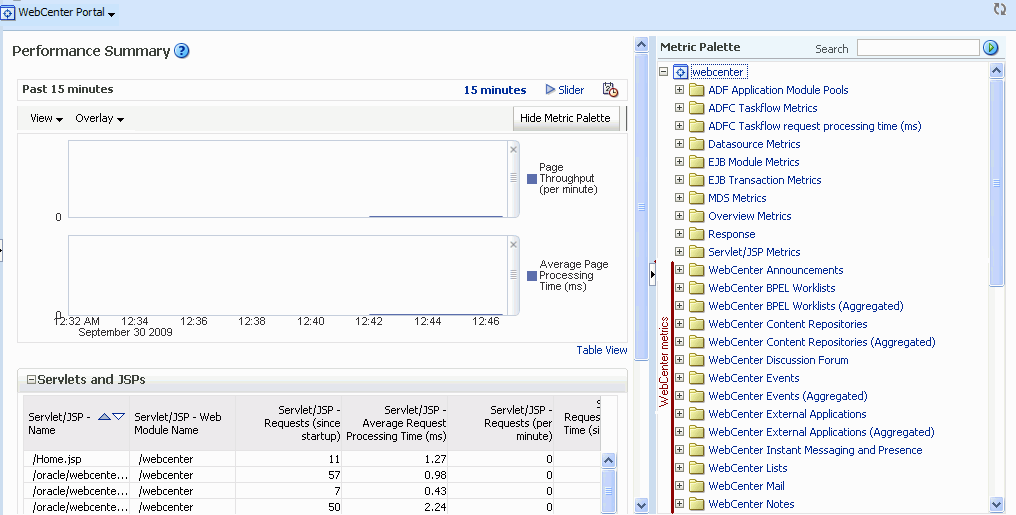This screenshot has width=1016, height=515.
Task: Click the webcenter root node icon
Action: pyautogui.click(x=680, y=72)
